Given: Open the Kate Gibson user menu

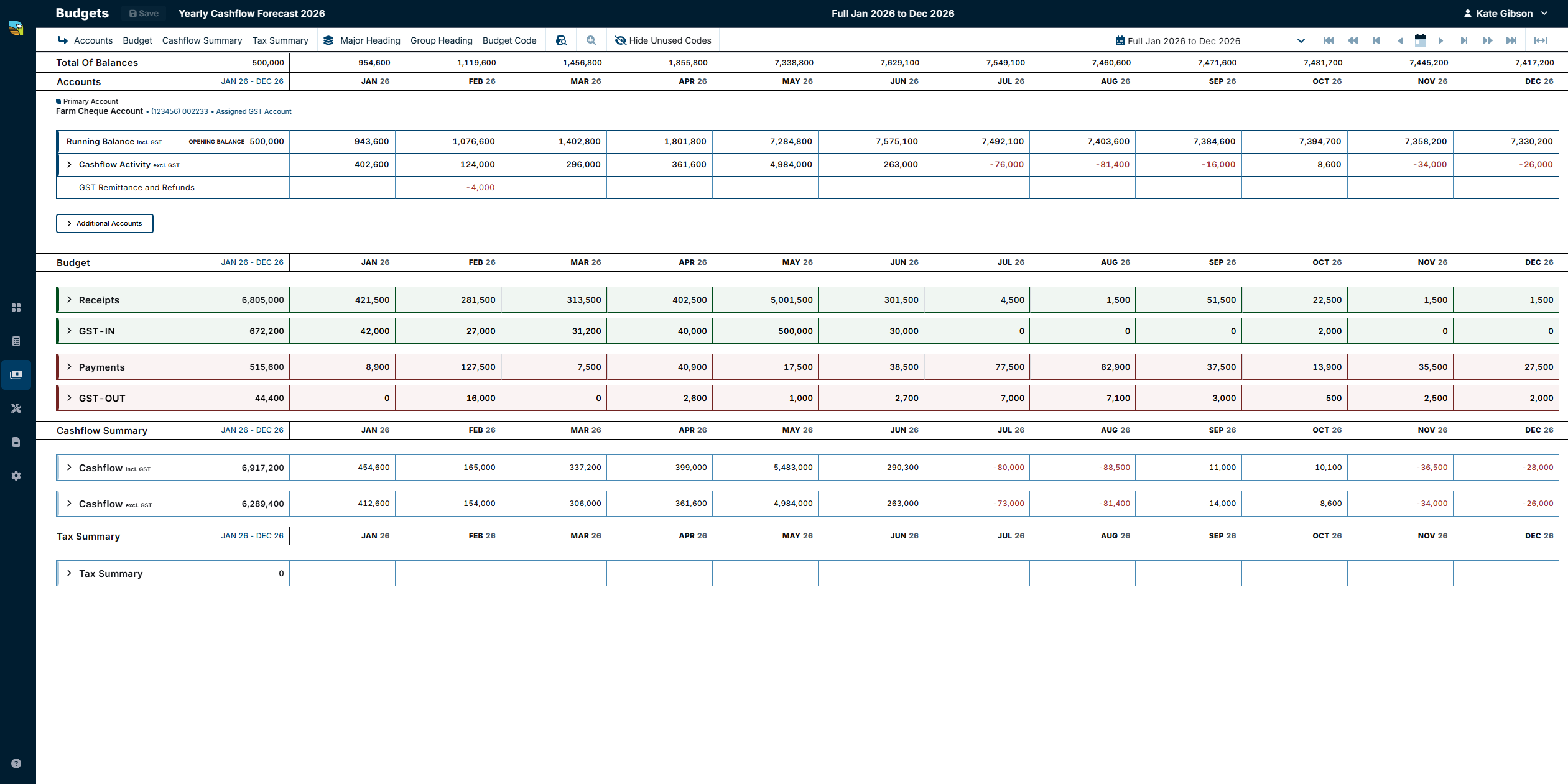Looking at the screenshot, I should point(1505,13).
